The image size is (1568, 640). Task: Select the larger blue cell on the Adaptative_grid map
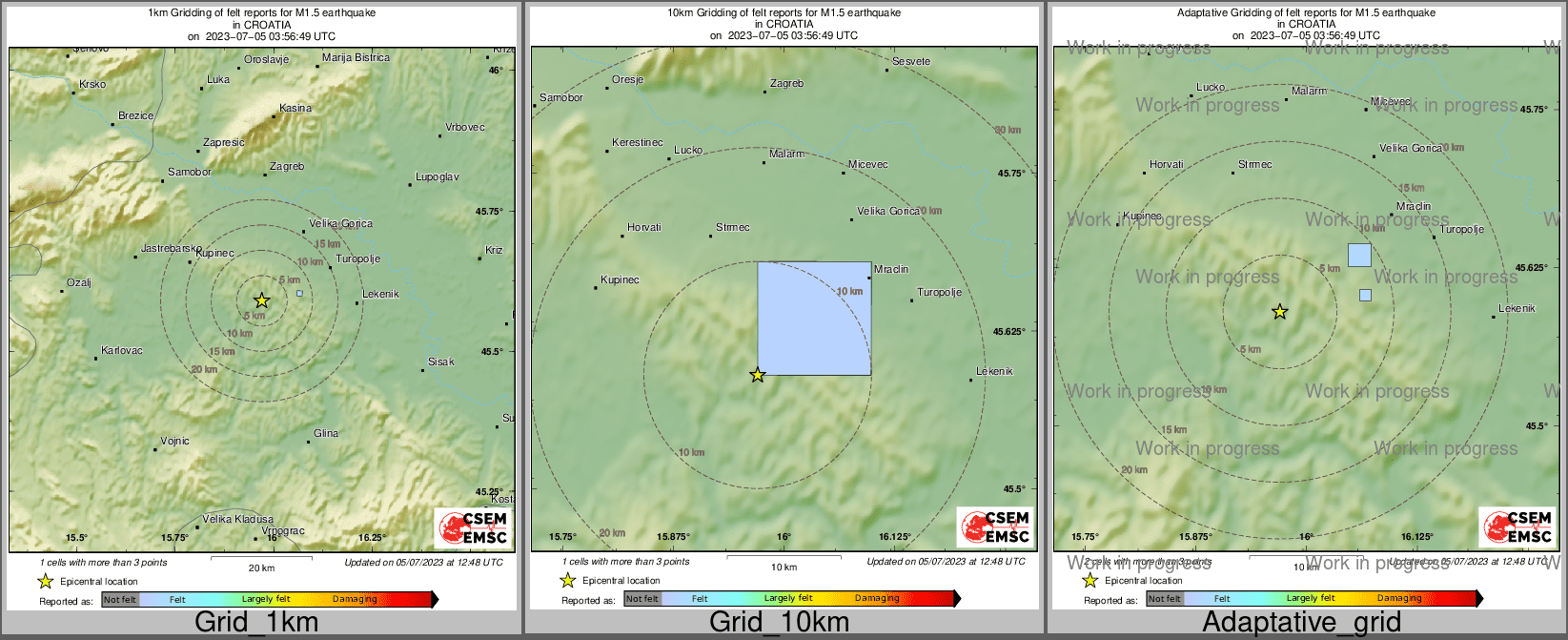click(x=1359, y=255)
